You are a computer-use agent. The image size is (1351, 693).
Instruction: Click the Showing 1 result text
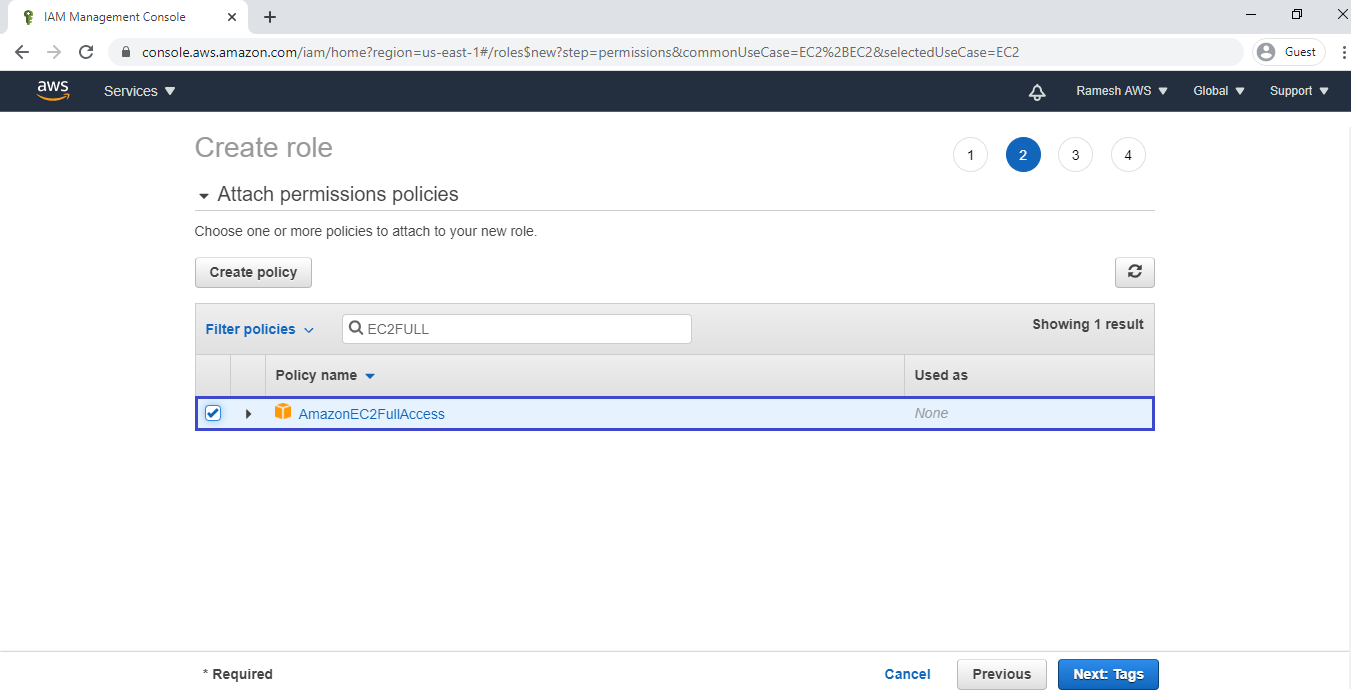coord(1088,324)
